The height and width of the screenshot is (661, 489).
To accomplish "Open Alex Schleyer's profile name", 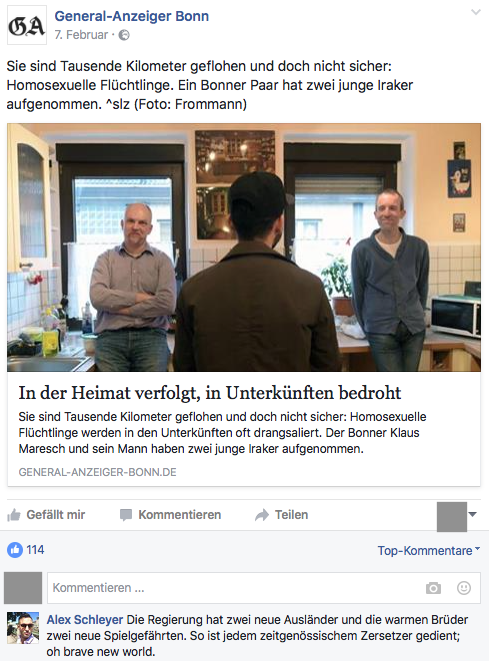I will point(85,620).
